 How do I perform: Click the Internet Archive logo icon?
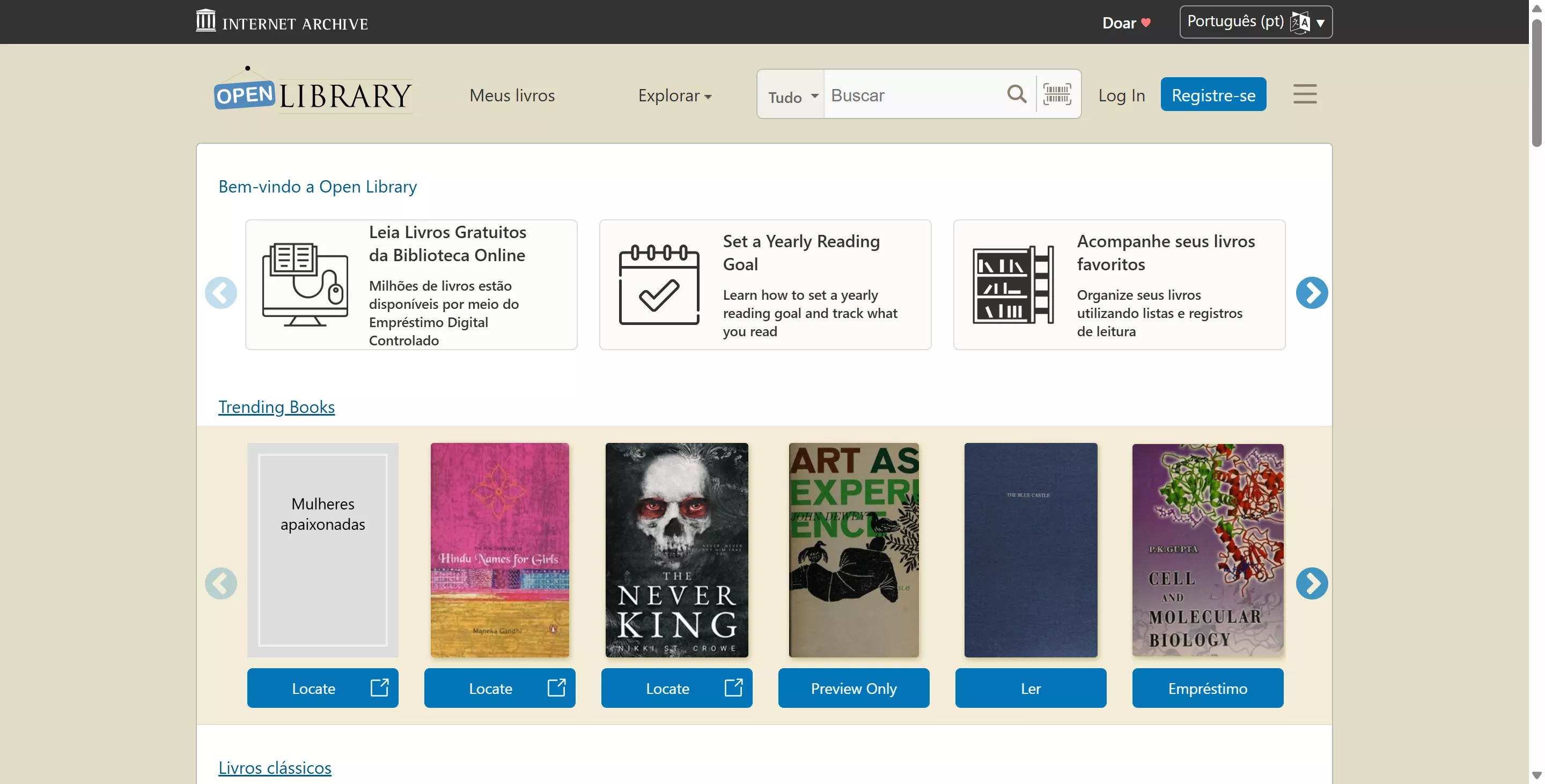(205, 21)
